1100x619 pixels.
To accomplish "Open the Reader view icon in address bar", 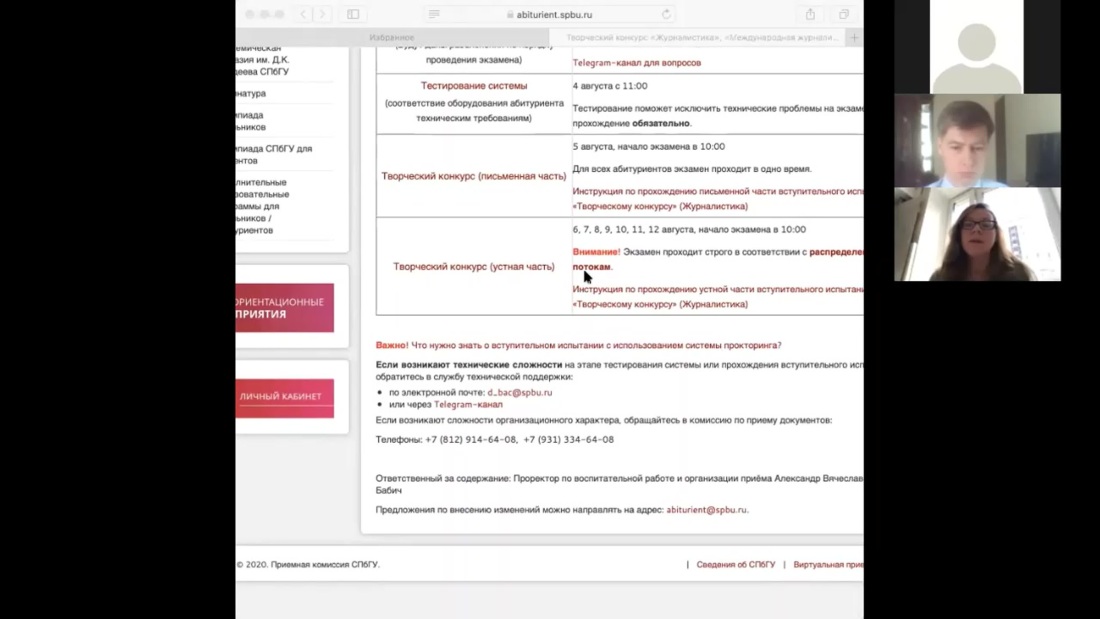I will point(434,14).
